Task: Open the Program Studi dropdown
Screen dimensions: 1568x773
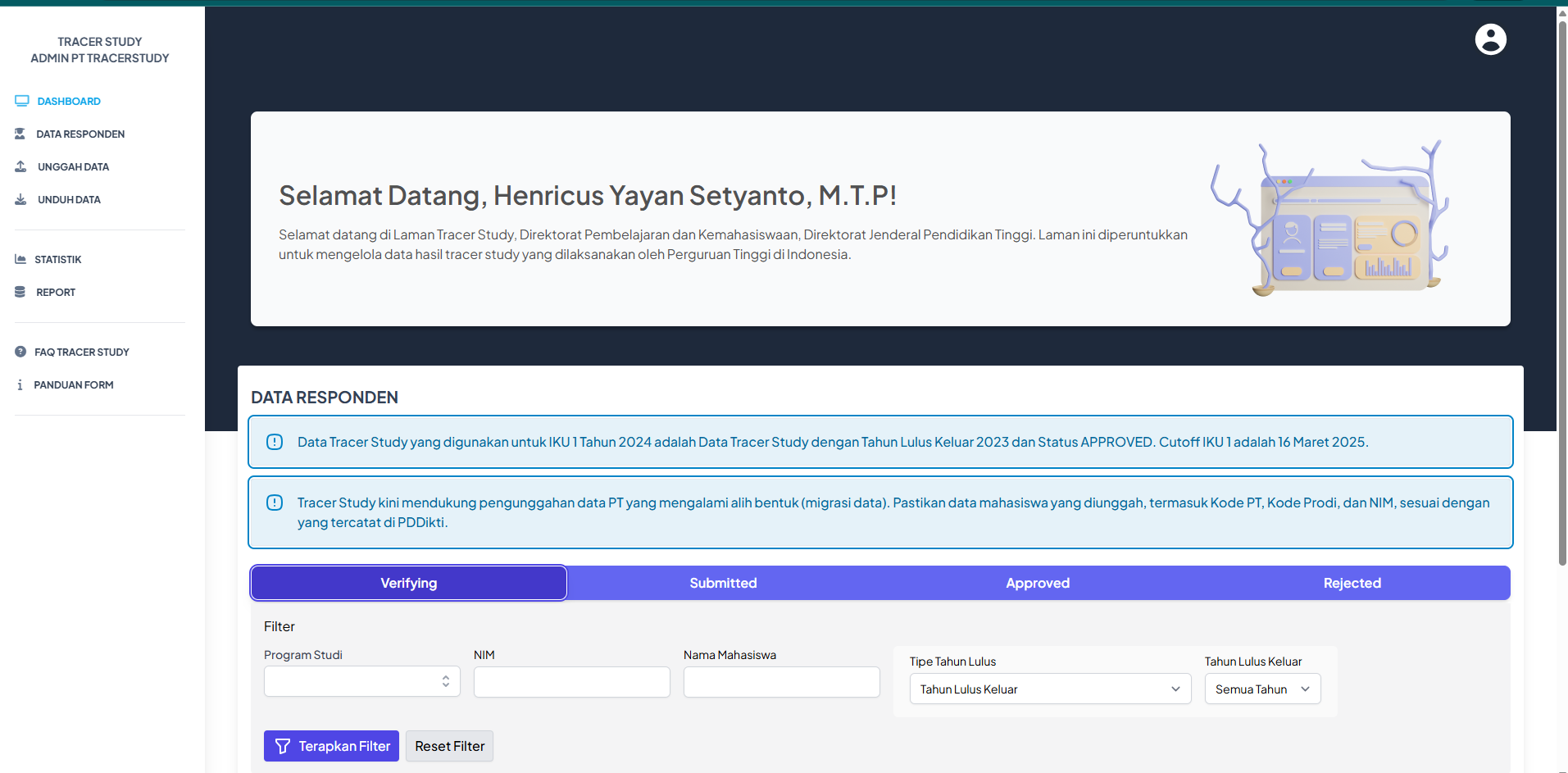Action: point(361,681)
